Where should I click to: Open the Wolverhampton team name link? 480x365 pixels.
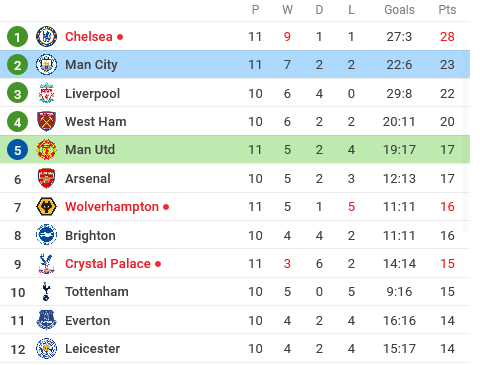[x=112, y=207]
